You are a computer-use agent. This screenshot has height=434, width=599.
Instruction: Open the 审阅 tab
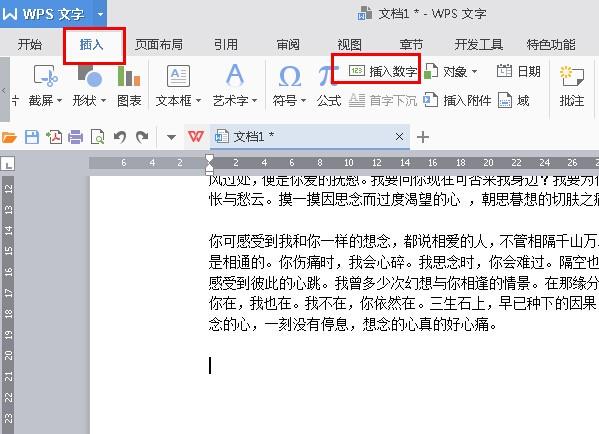pyautogui.click(x=288, y=45)
